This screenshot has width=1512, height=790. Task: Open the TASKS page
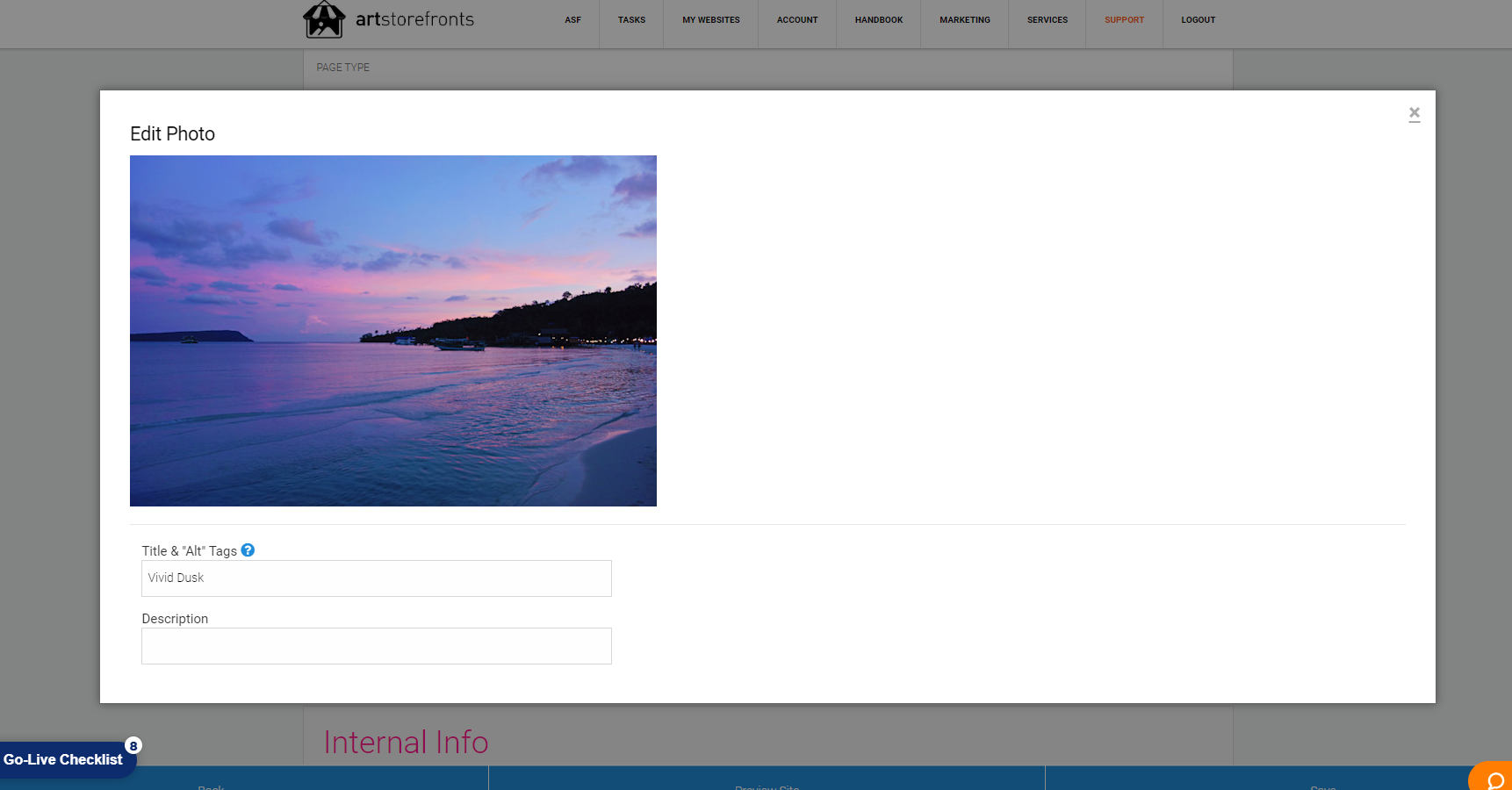pos(630,19)
